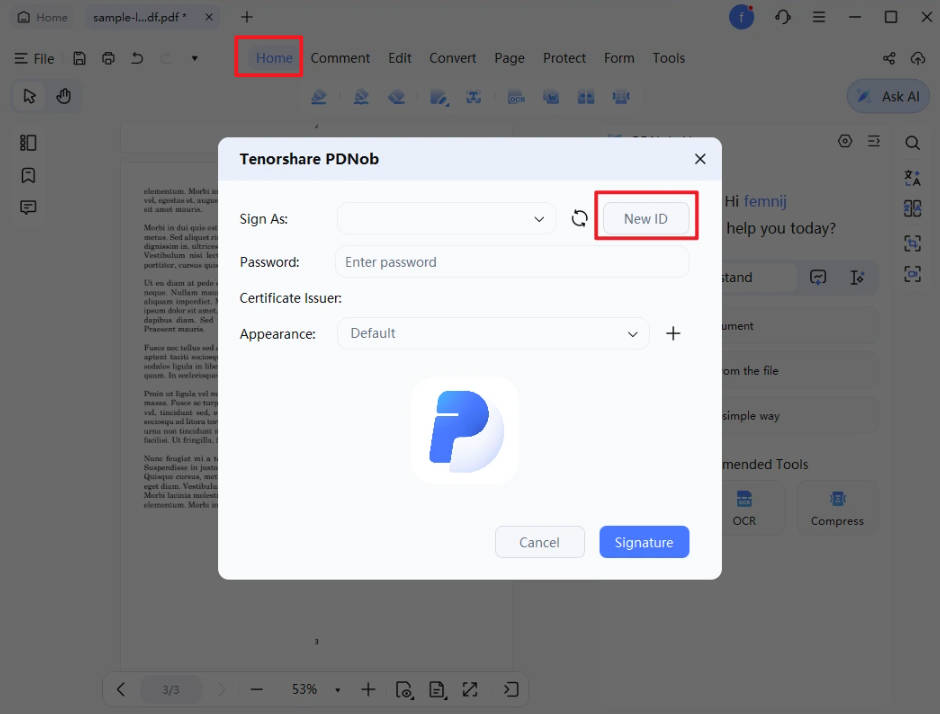Refresh the Sign As certificate list

(579, 219)
